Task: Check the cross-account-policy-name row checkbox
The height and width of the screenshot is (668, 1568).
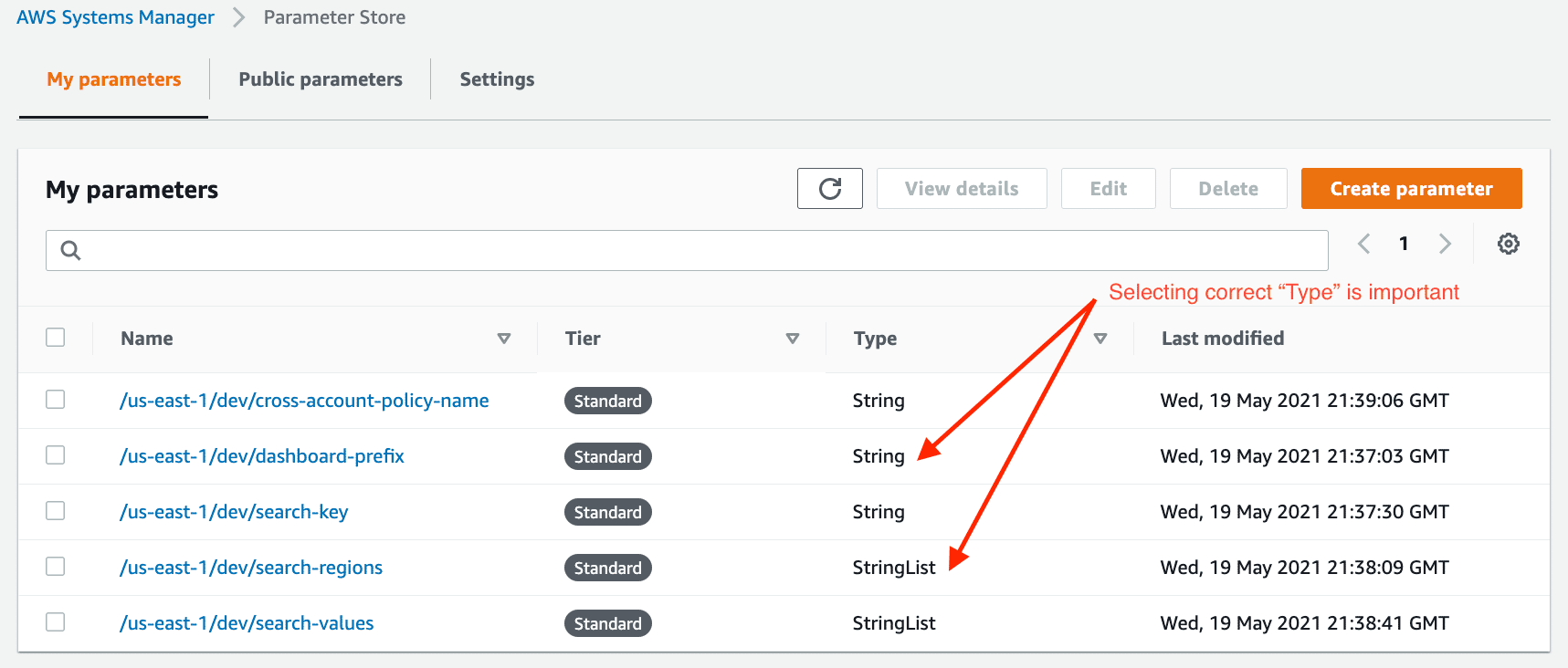Action: (x=56, y=400)
